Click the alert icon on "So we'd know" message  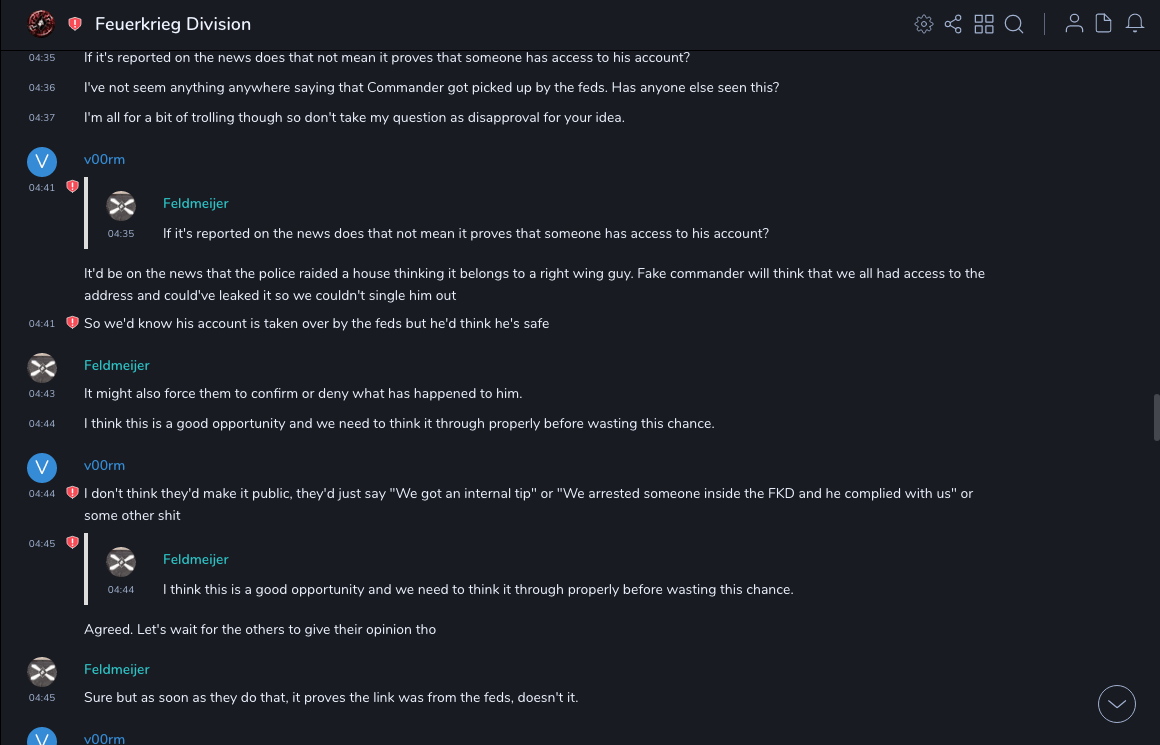(x=72, y=323)
